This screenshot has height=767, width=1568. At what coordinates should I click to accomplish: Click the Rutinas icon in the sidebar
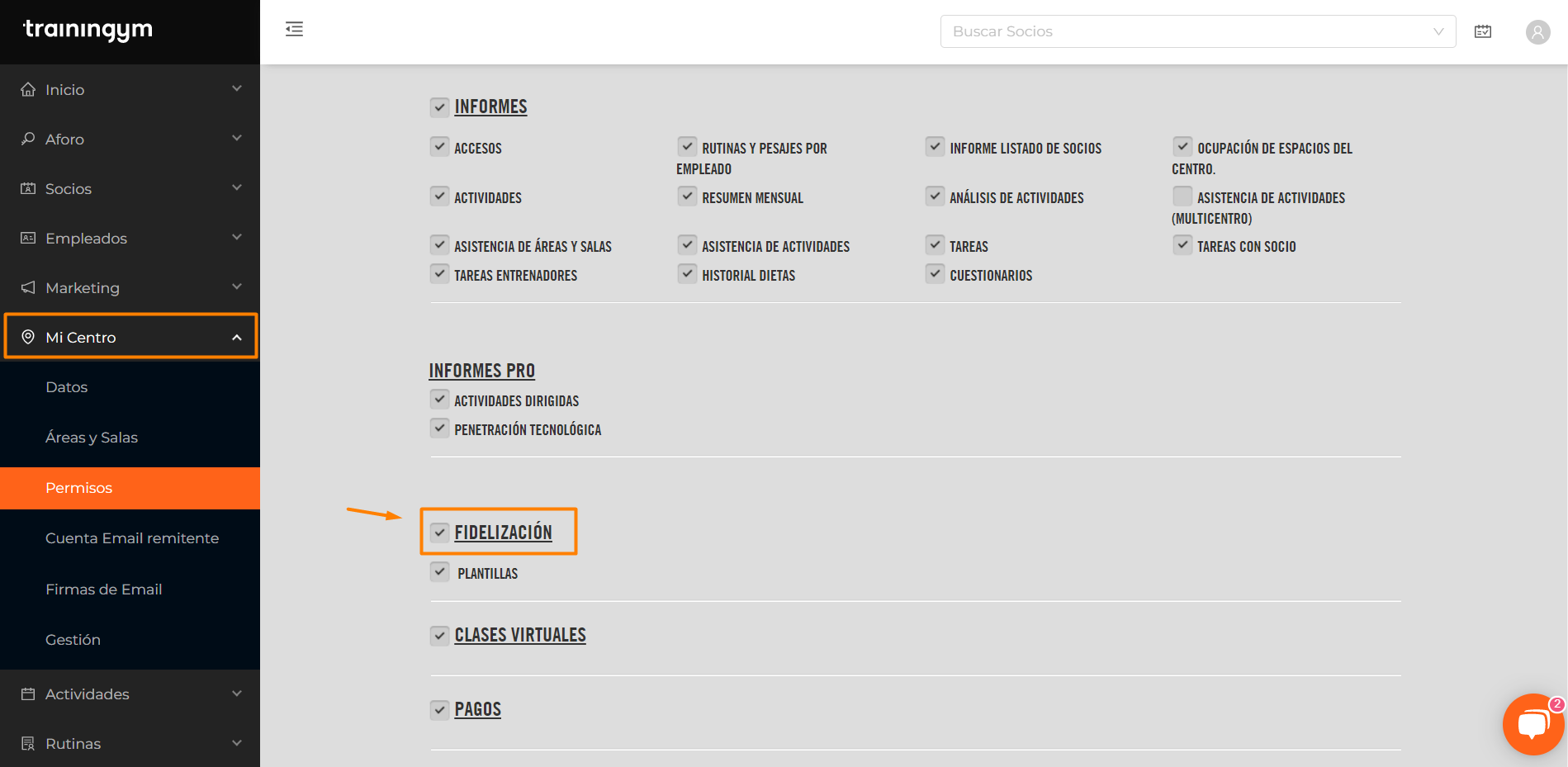(28, 743)
